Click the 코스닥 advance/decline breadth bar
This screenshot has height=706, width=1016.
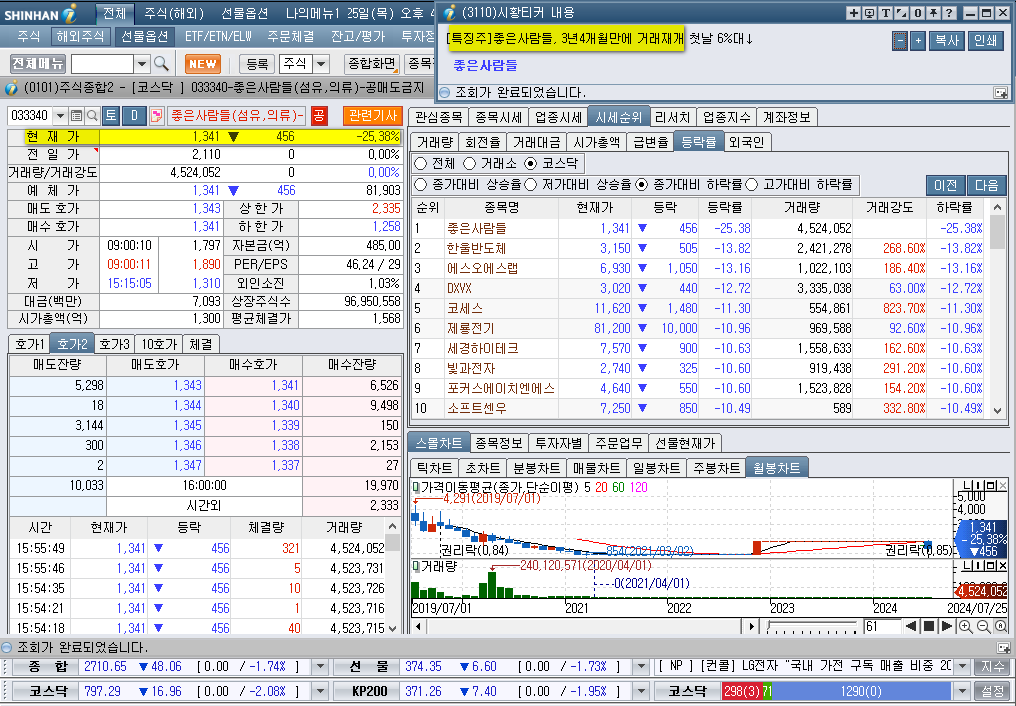click(836, 691)
